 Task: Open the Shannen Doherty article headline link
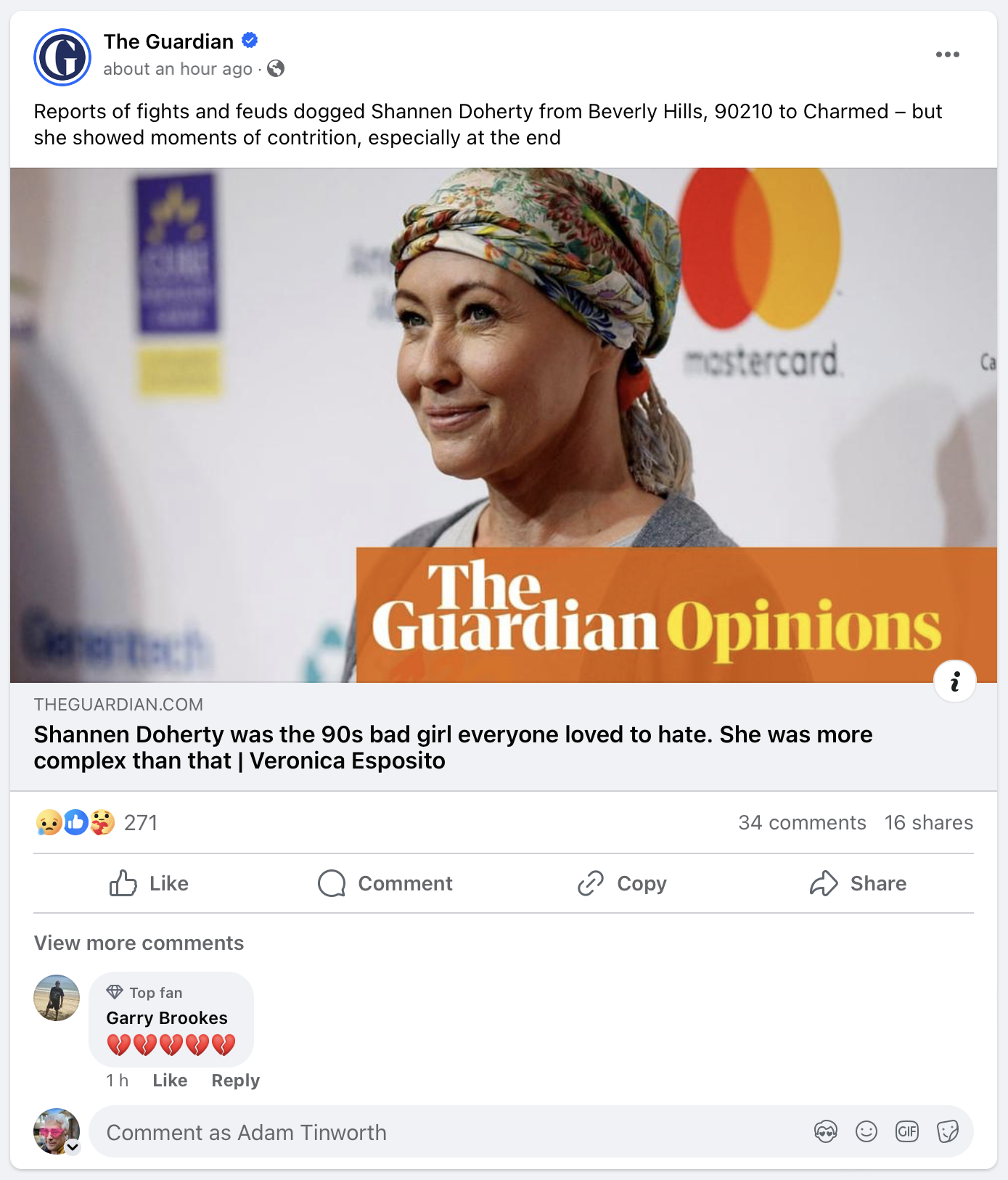click(x=453, y=747)
